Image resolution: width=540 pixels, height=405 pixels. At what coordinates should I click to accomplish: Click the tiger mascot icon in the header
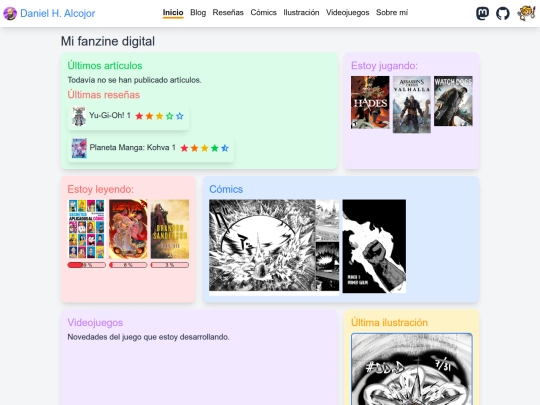coord(526,13)
